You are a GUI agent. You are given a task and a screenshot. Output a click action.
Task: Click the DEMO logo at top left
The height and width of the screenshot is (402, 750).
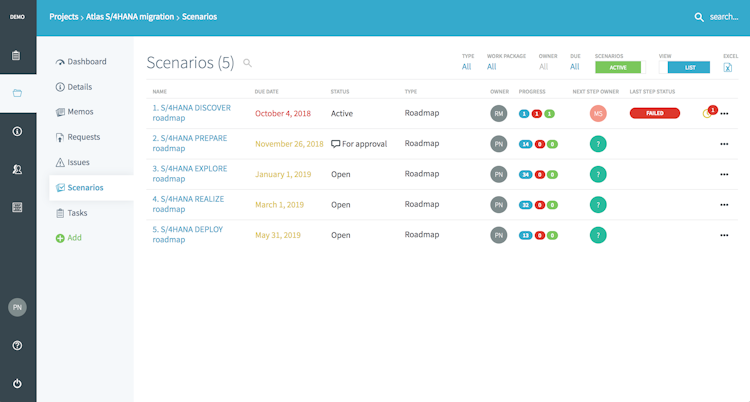17,17
